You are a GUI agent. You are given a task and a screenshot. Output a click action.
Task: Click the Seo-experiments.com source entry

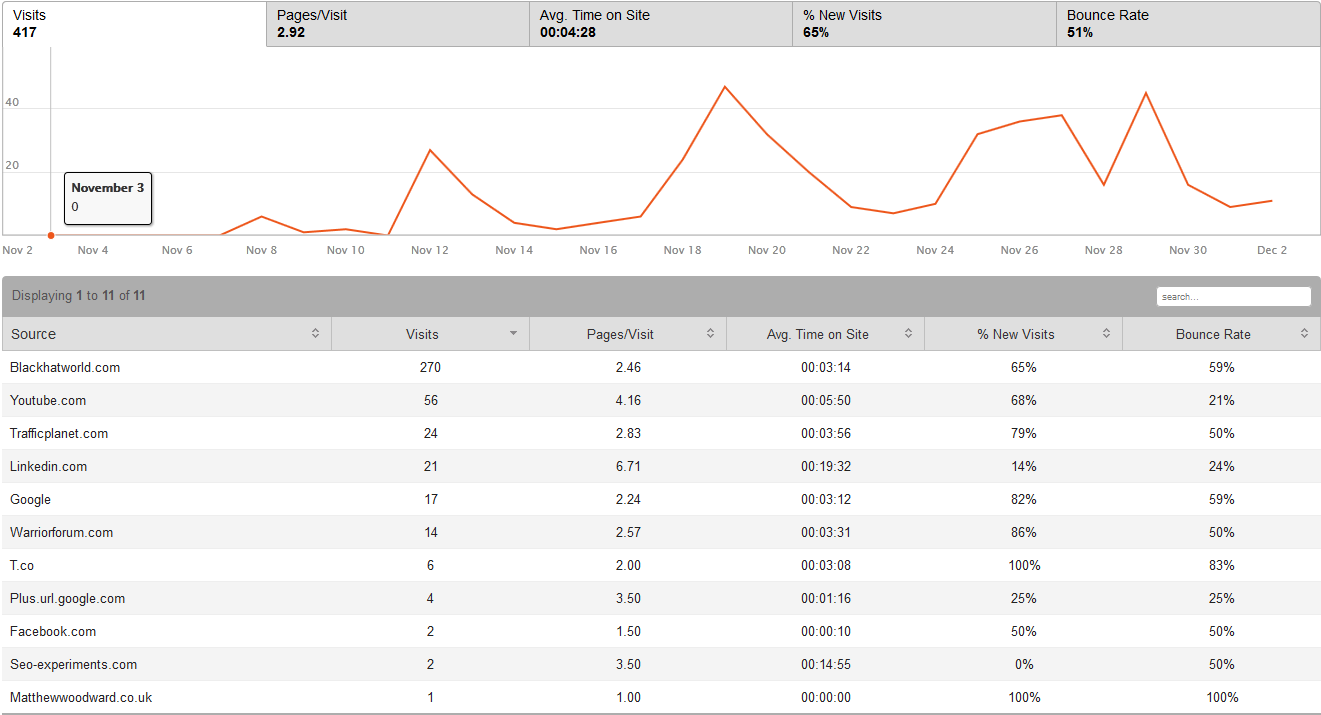click(74, 664)
